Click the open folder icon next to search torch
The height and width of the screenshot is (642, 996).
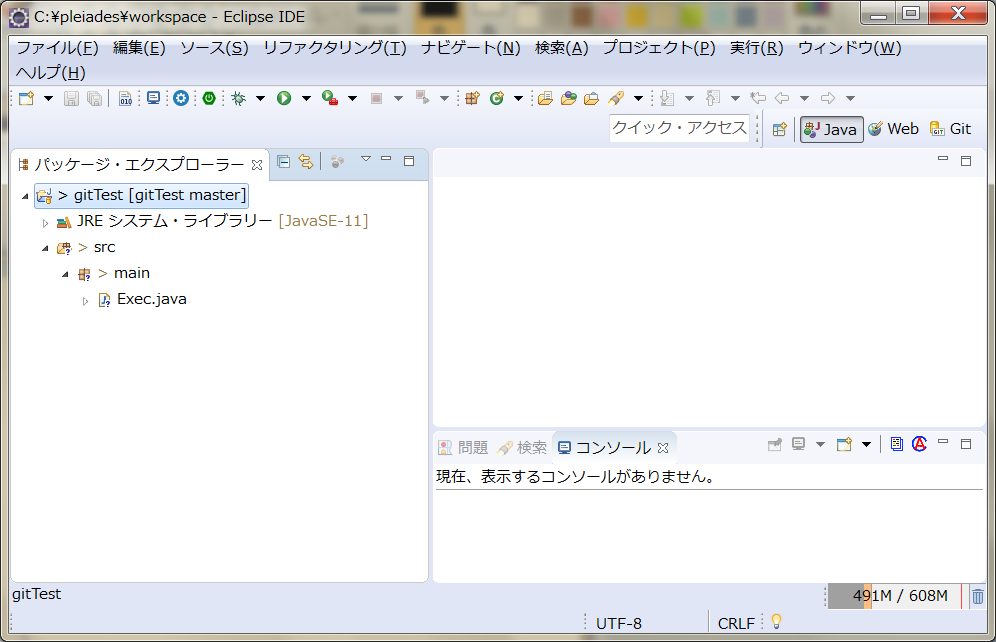click(x=591, y=98)
